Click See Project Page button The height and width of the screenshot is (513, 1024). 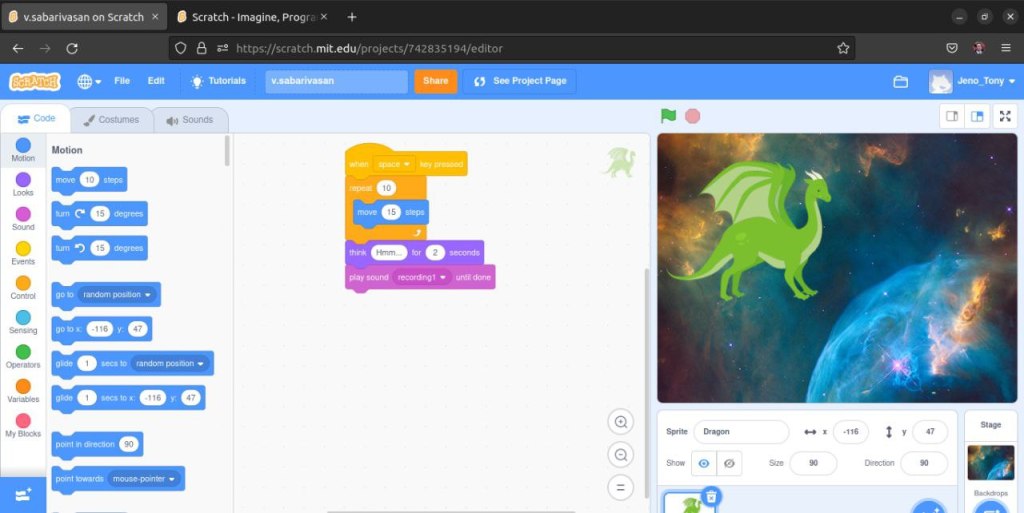(520, 81)
